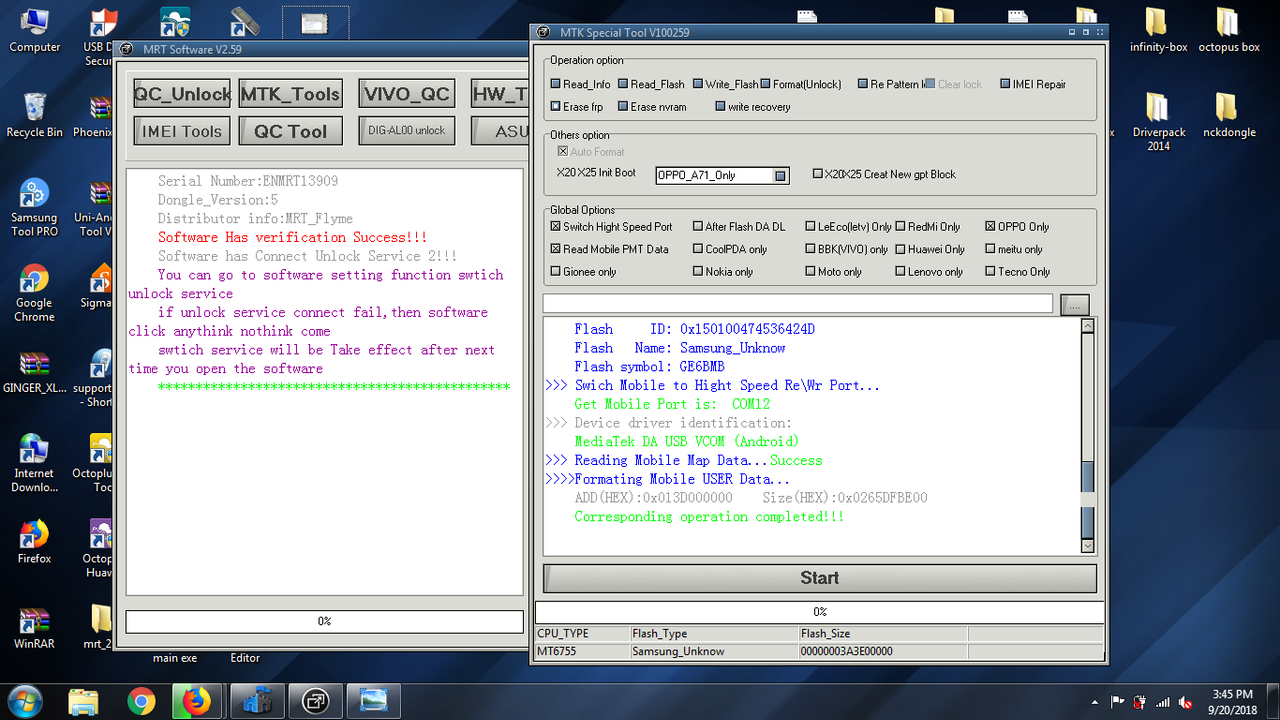Open the octopus box folder
1280x720 pixels.
[x=1229, y=30]
